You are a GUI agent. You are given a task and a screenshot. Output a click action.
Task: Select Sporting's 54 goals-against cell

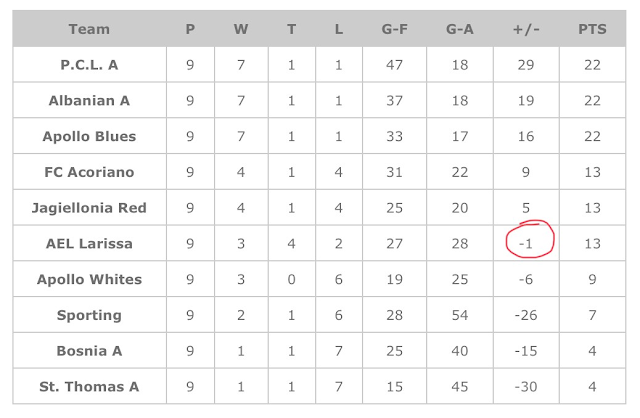459,315
